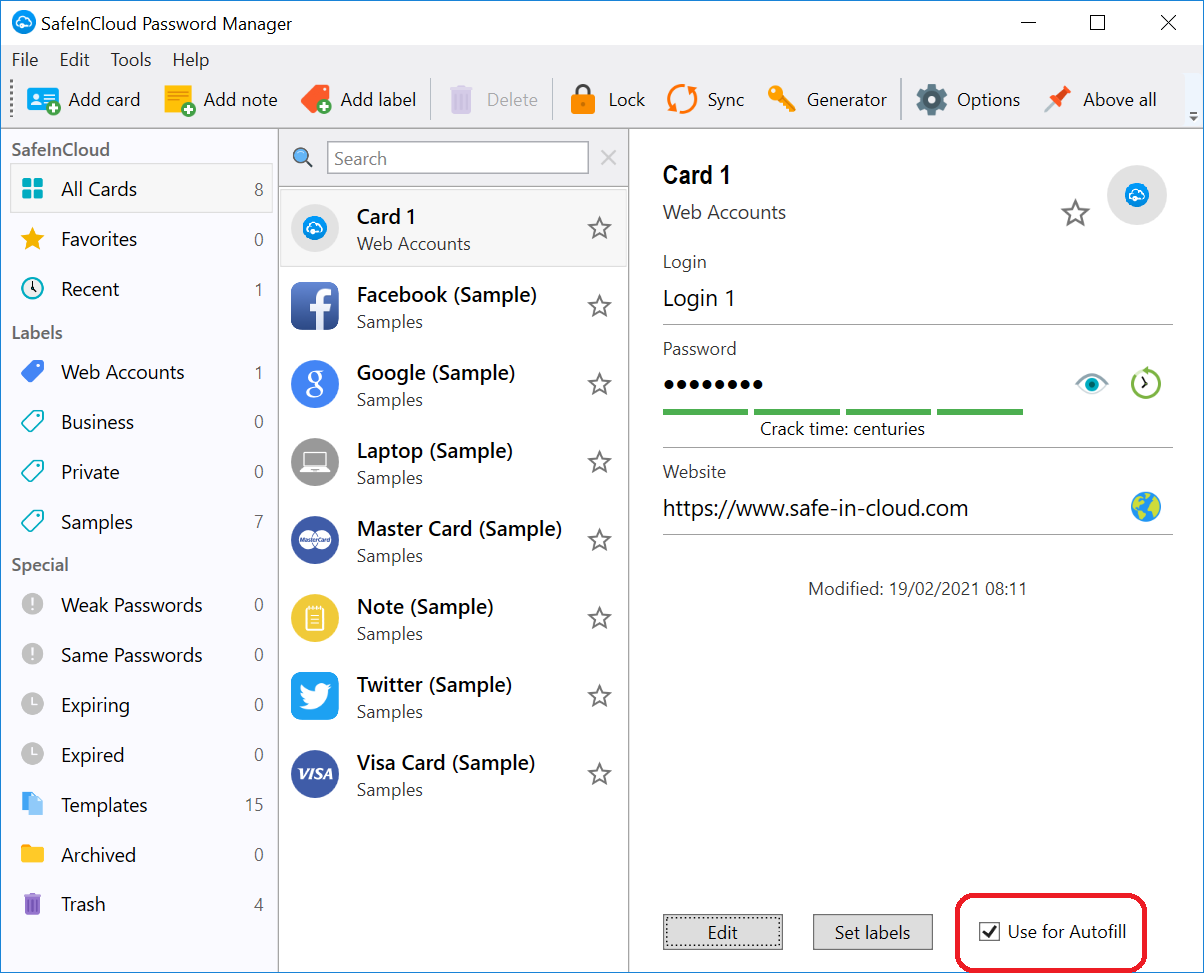Open Templates in sidebar
This screenshot has width=1204, height=973.
pyautogui.click(x=141, y=805)
